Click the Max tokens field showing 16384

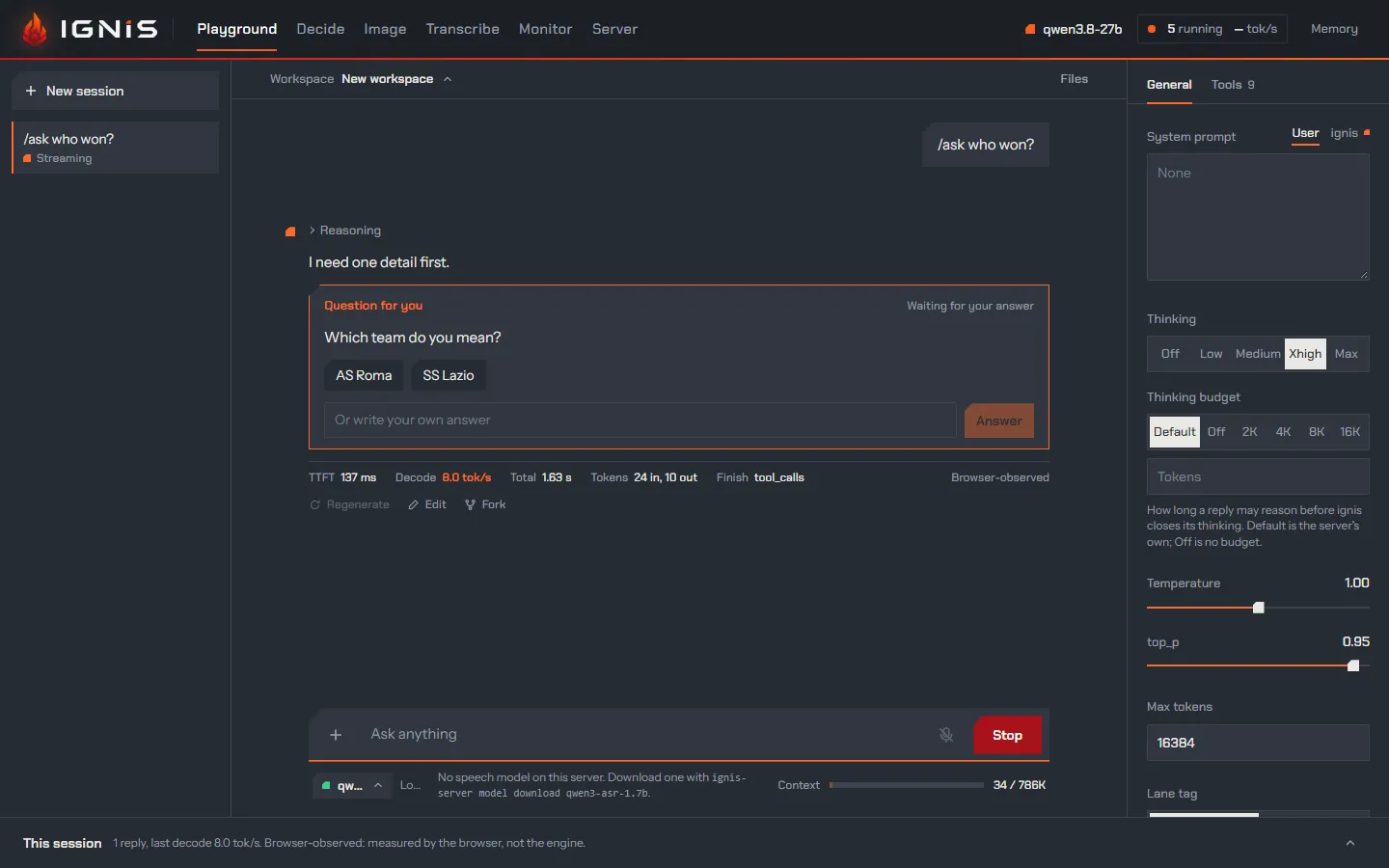1258,743
